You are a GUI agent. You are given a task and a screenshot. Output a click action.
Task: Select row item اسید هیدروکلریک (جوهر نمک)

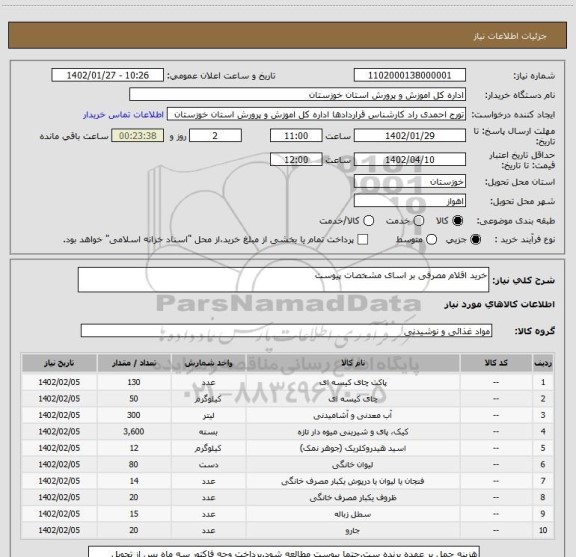point(353,448)
